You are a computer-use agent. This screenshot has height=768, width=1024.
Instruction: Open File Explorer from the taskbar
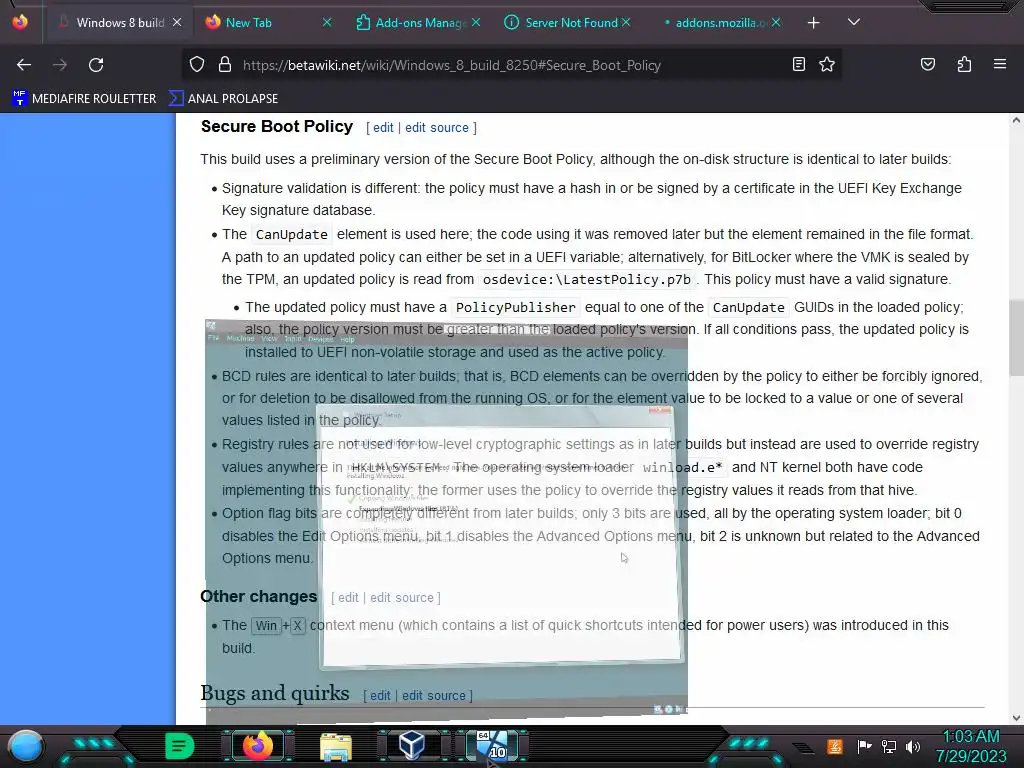tap(336, 746)
